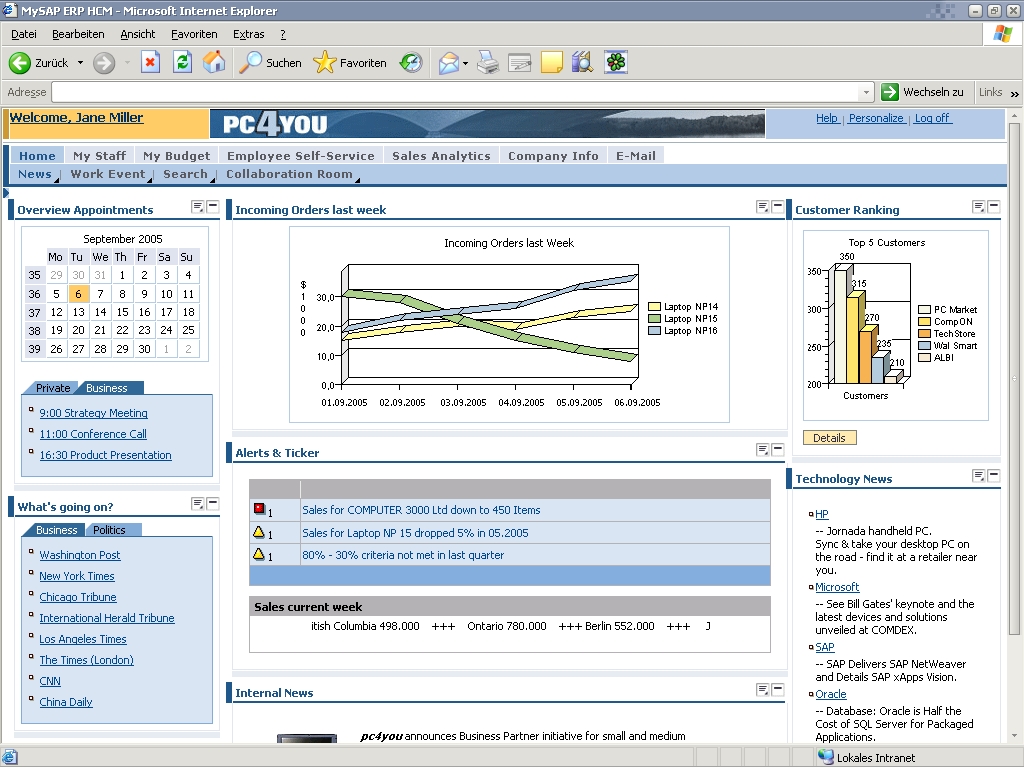This screenshot has height=768, width=1024.
Task: Open the Employee Self-Service tab
Action: [x=300, y=155]
